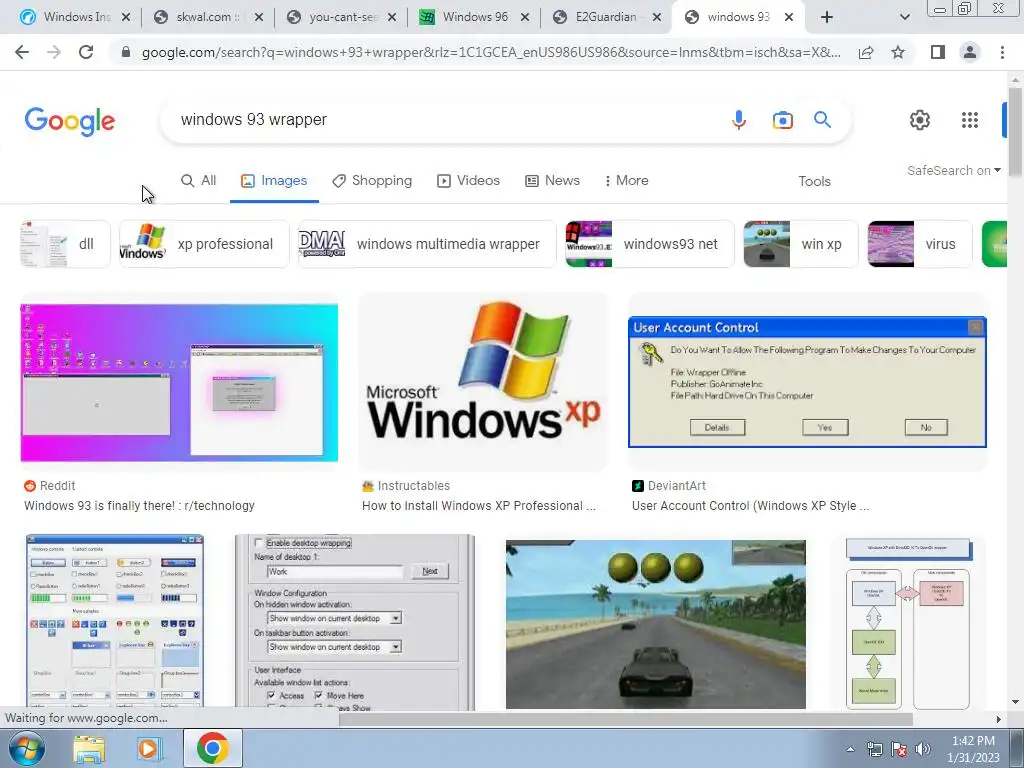1024x768 pixels.
Task: Click the horizontal scrollbar at the bottom
Action: [625, 719]
